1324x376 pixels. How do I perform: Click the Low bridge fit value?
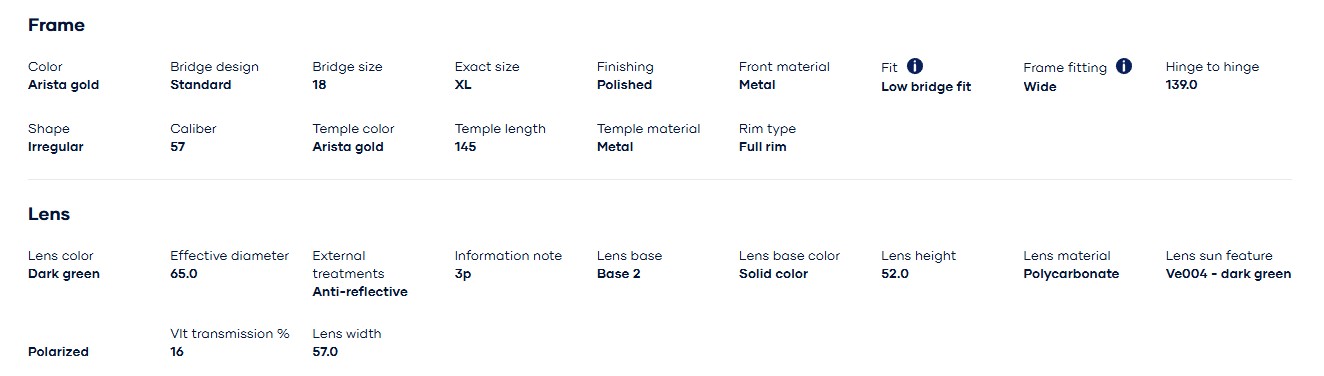pos(926,87)
